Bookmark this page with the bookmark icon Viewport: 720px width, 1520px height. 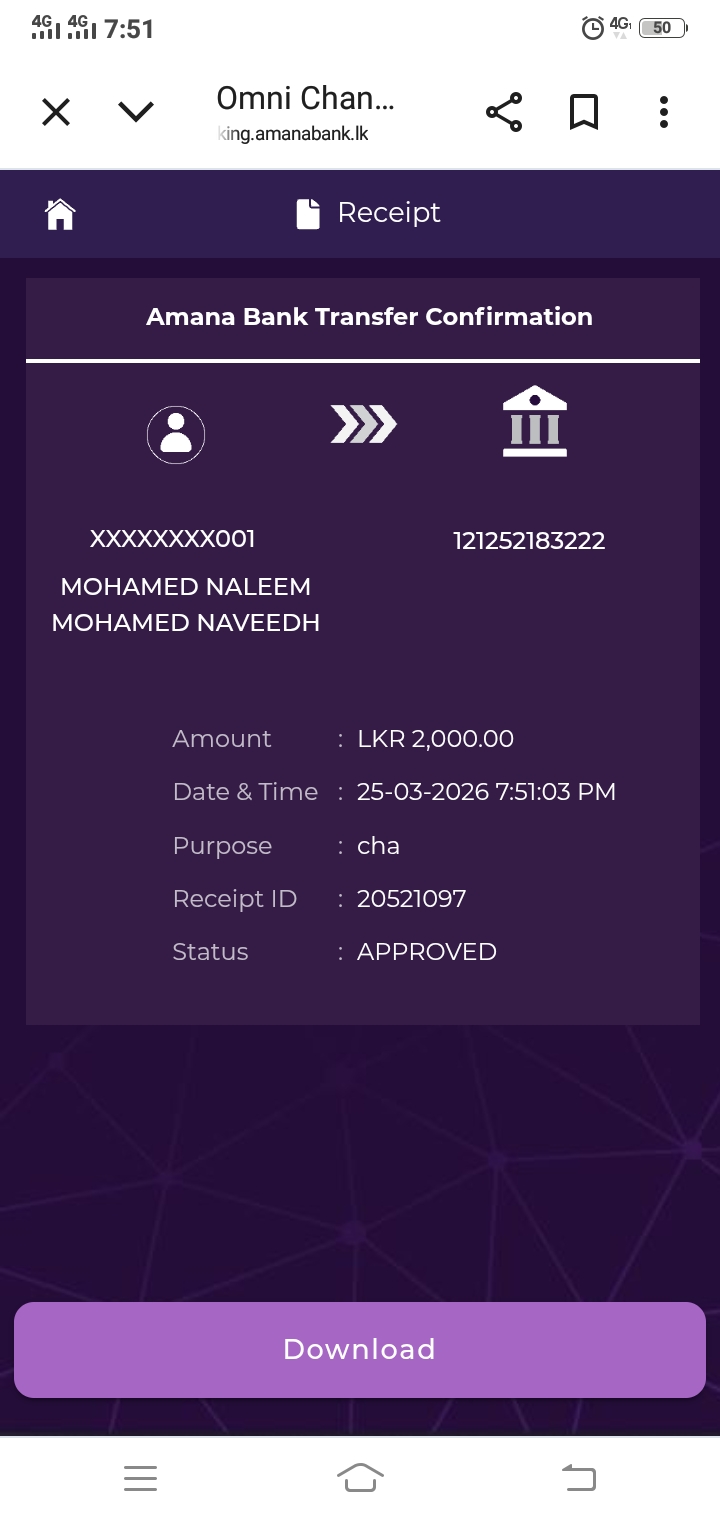(584, 112)
